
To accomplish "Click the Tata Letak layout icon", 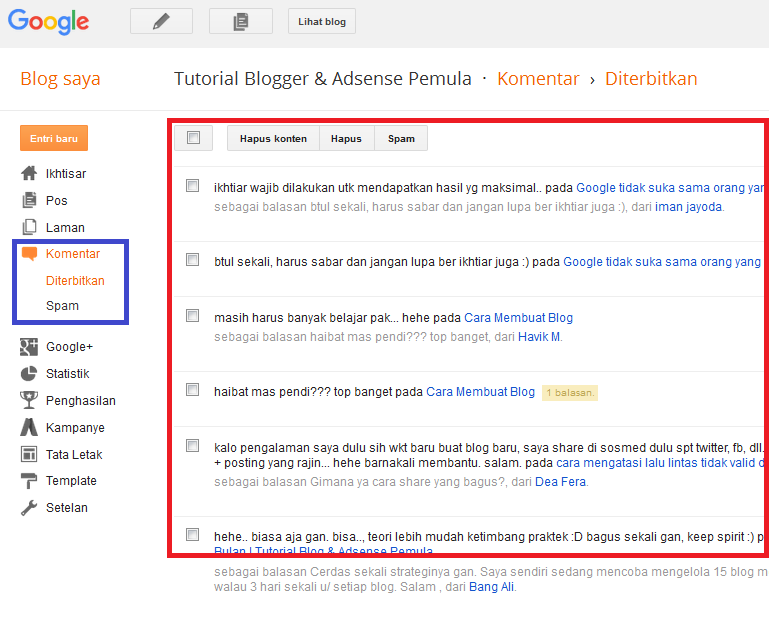I will pyautogui.click(x=29, y=454).
